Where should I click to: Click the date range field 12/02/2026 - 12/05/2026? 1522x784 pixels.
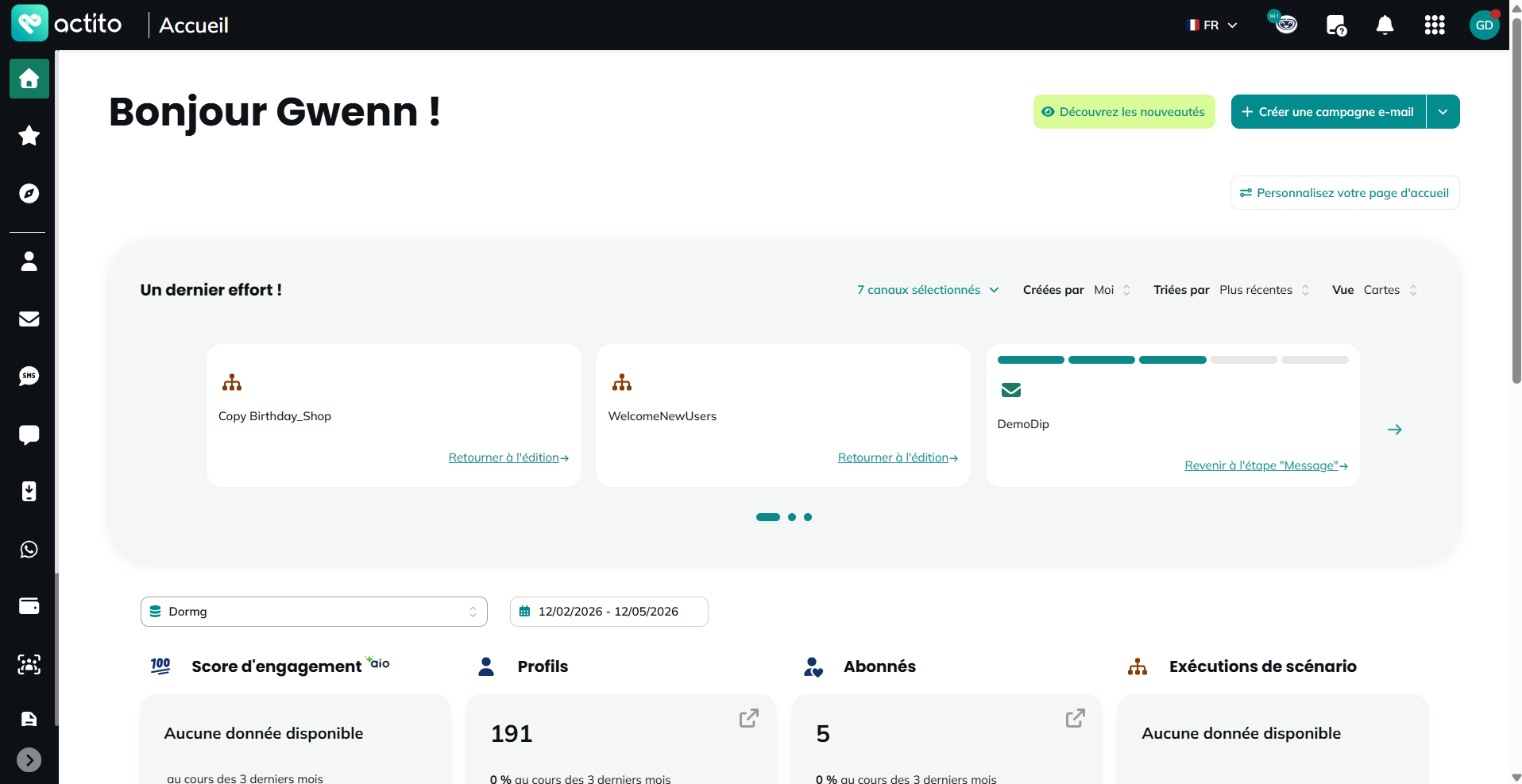click(608, 612)
